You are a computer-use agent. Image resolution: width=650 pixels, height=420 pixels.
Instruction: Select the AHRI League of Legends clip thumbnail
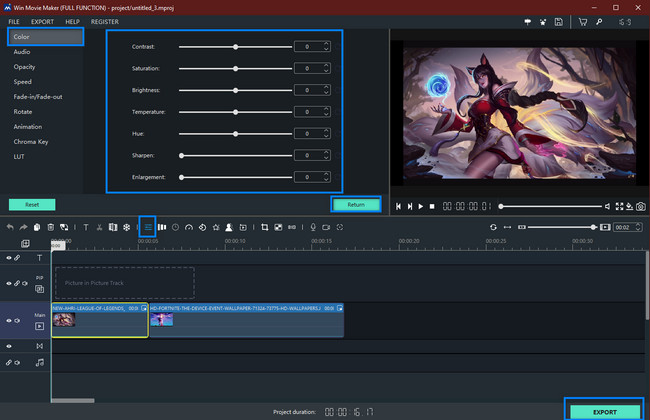click(x=64, y=320)
